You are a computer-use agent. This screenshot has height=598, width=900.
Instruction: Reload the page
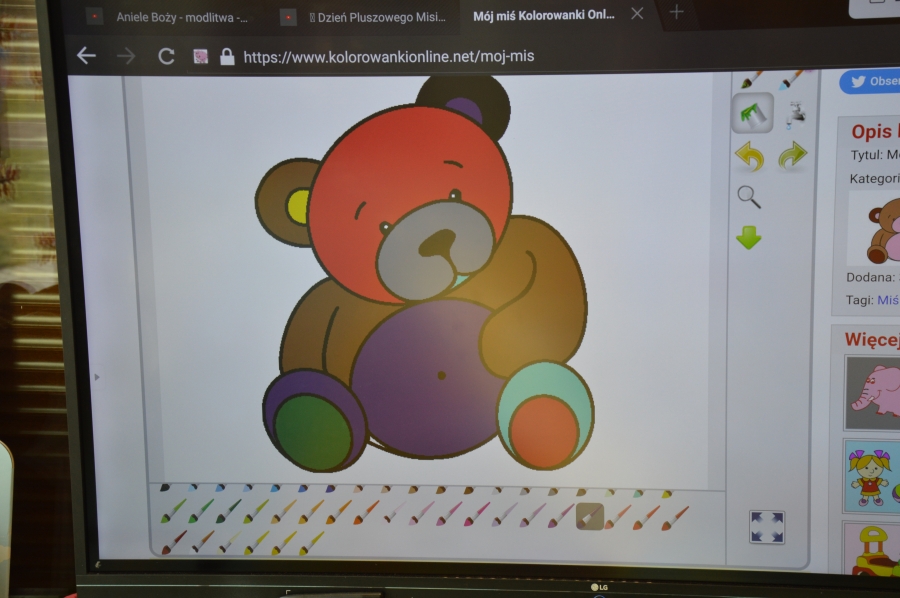pyautogui.click(x=166, y=56)
